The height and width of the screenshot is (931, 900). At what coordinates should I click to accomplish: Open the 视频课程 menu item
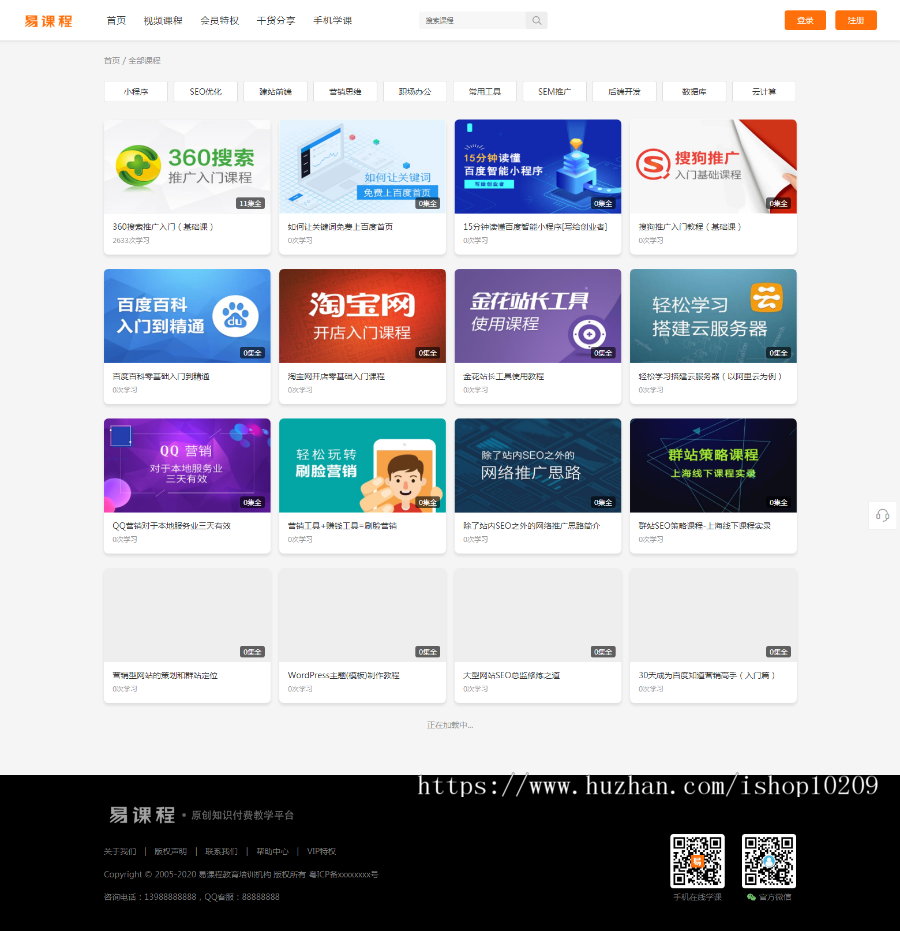coord(163,21)
